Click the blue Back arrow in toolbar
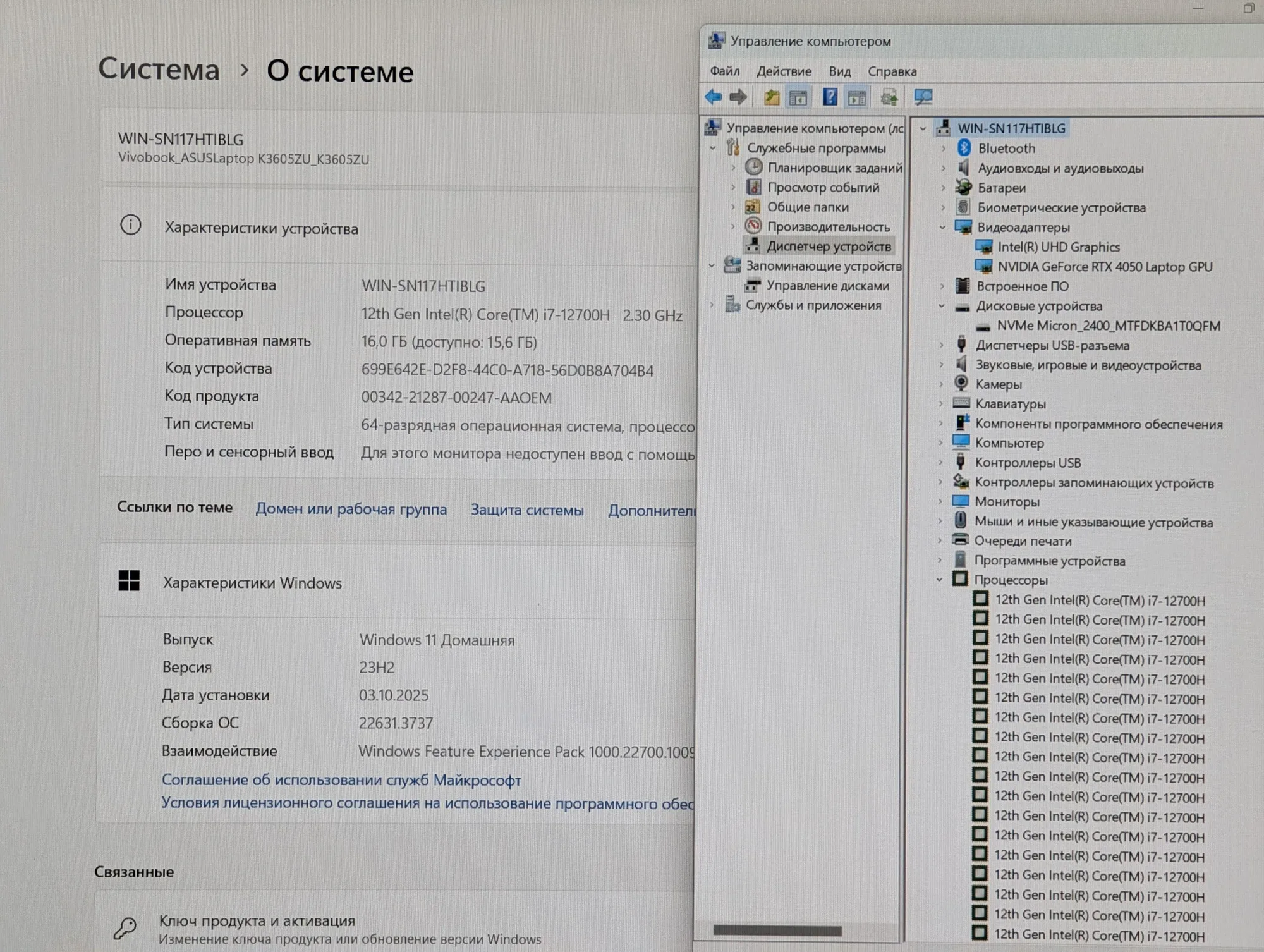Image resolution: width=1264 pixels, height=952 pixels. click(x=714, y=97)
